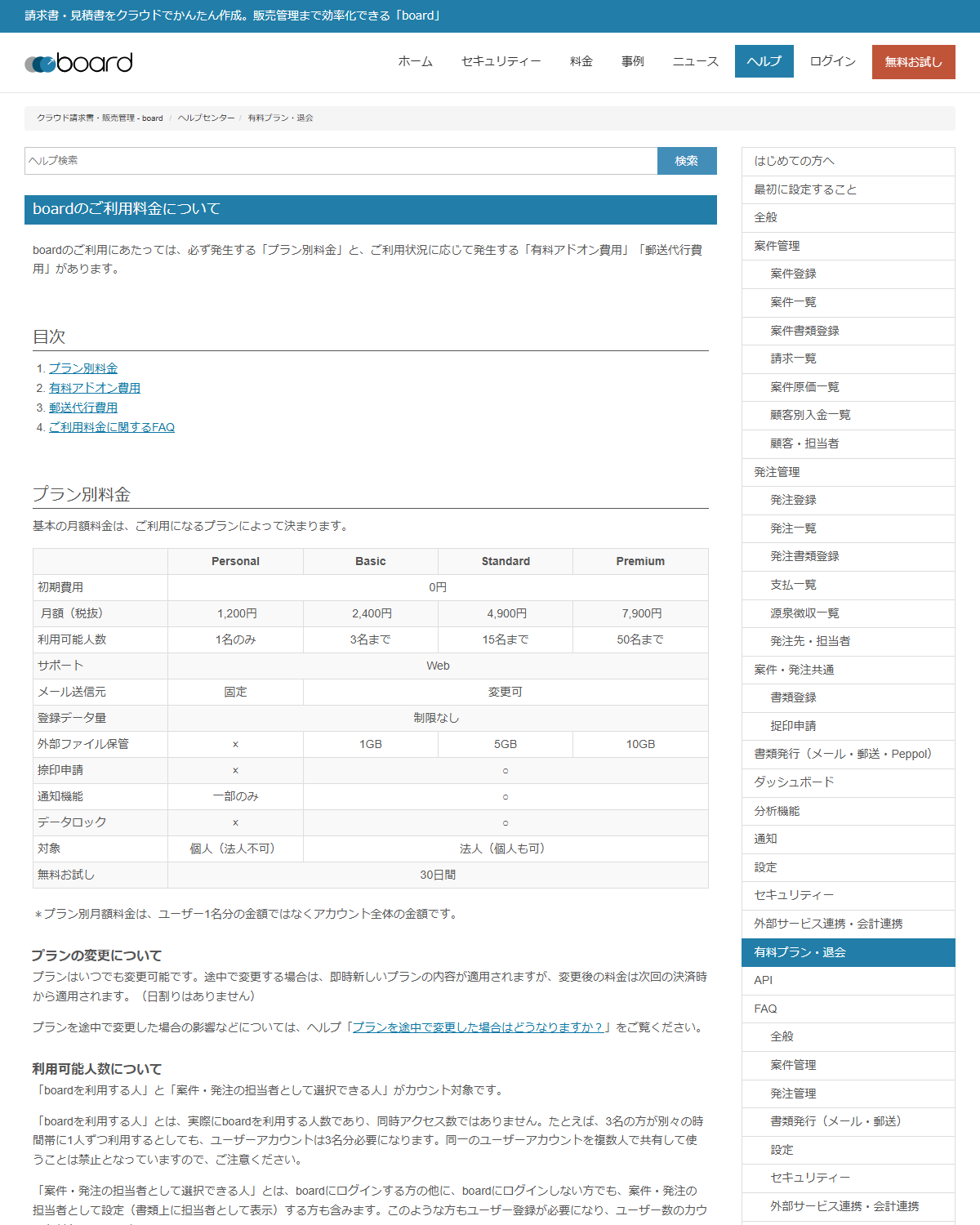
Task: Click breadcrumb クラウド請求書・販売管理 - board
Action: tap(100, 118)
